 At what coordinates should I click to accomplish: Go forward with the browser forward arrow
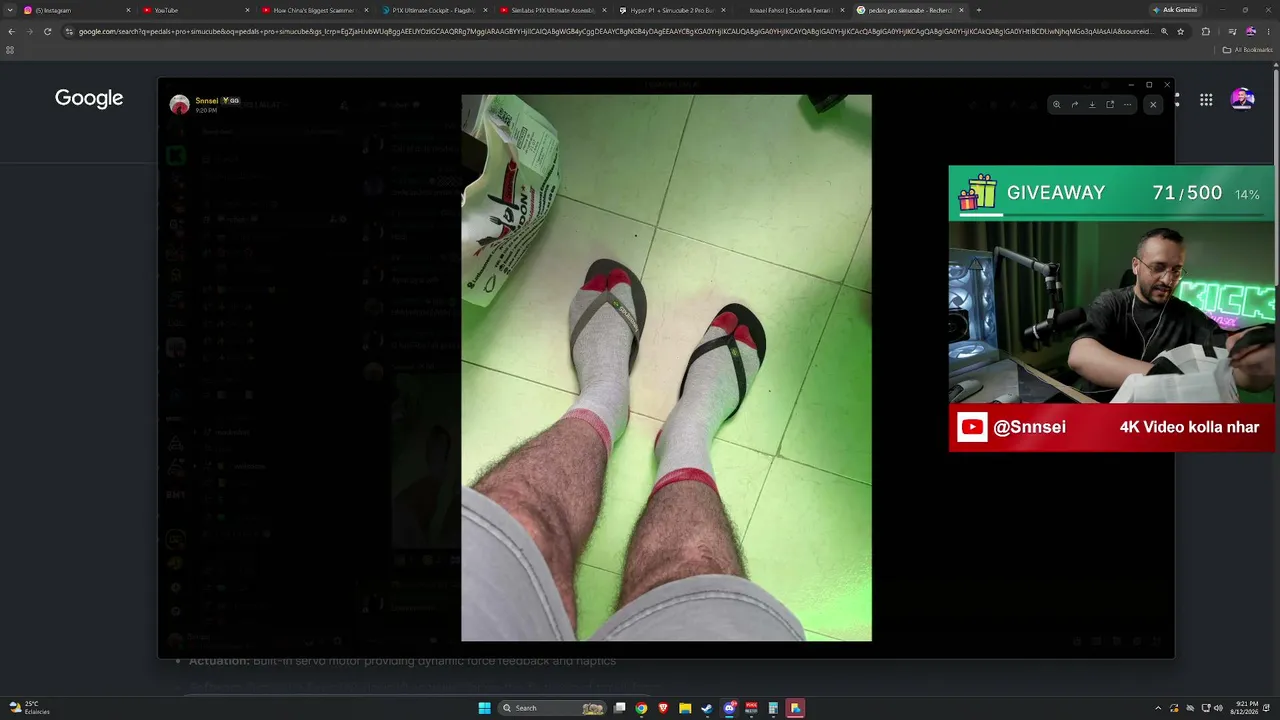pos(29,31)
